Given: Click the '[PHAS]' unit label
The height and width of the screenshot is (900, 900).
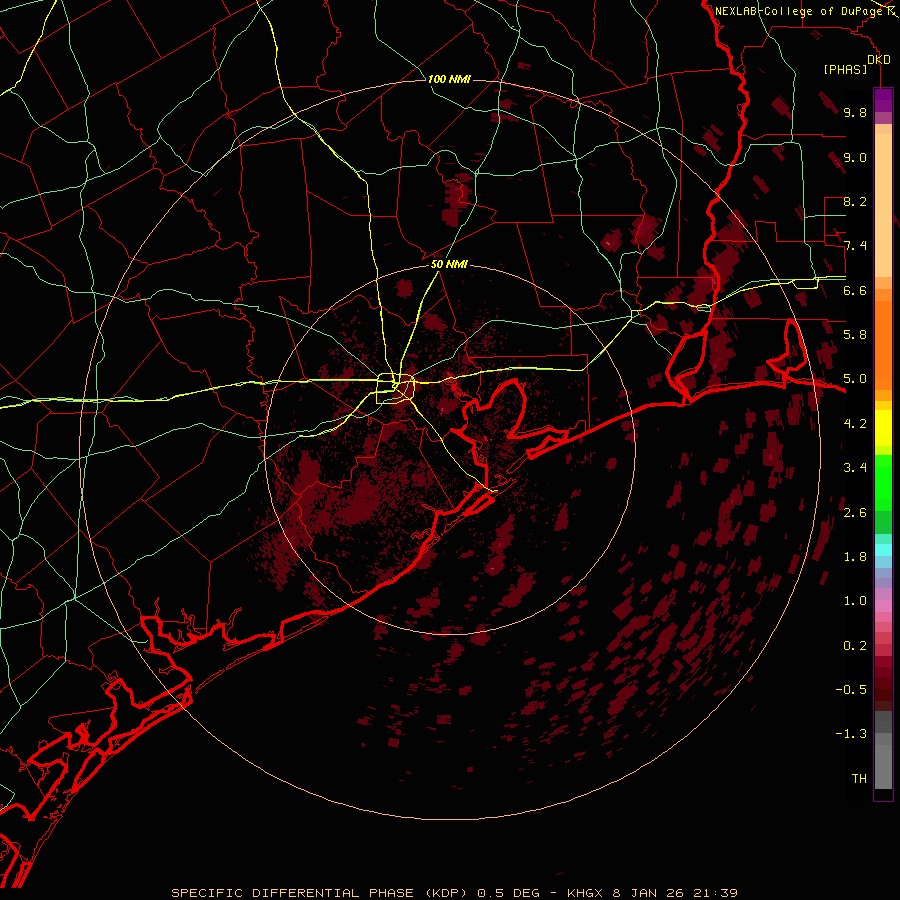Looking at the screenshot, I should pos(845,70).
